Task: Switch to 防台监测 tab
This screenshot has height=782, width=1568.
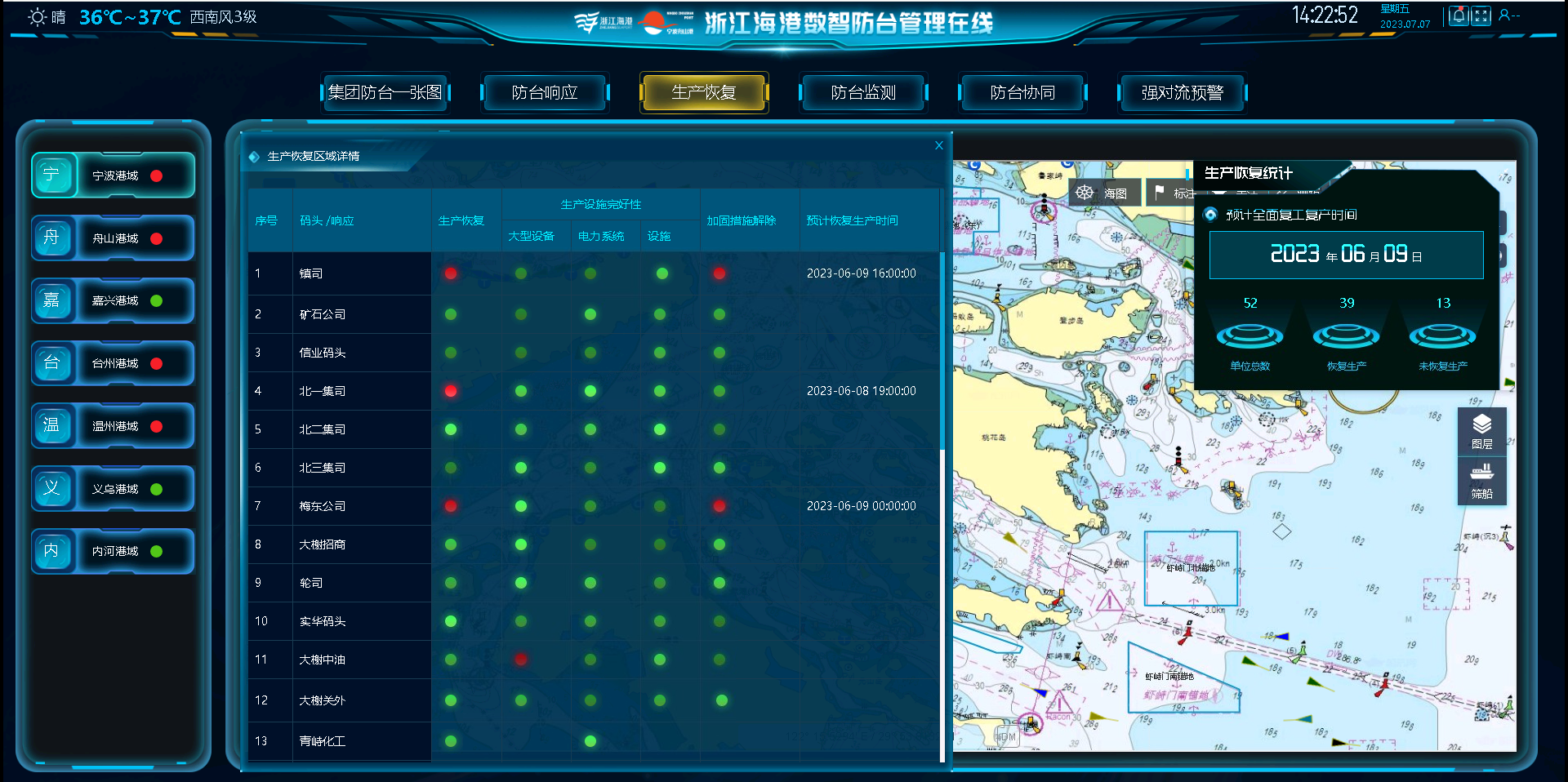Action: [863, 92]
